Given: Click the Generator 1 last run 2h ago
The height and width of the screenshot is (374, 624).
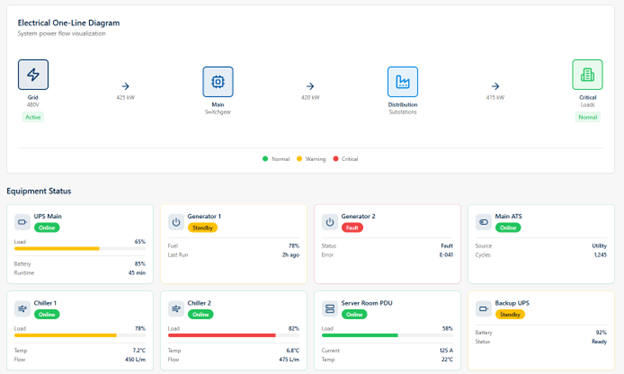Looking at the screenshot, I should 291,255.
